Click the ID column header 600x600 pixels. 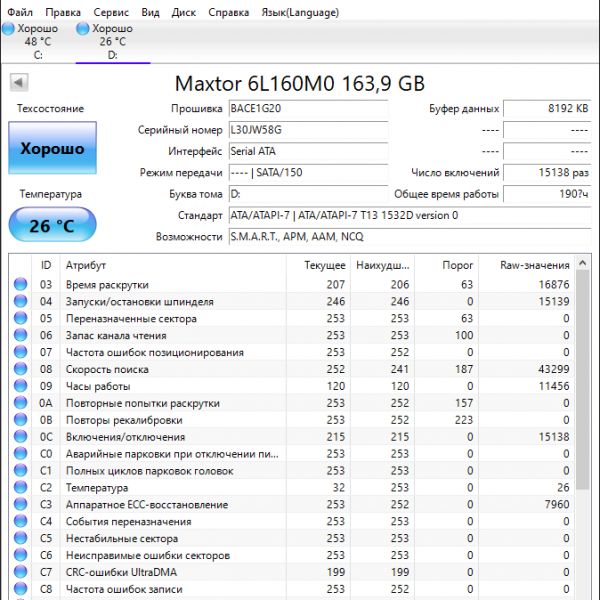click(46, 265)
